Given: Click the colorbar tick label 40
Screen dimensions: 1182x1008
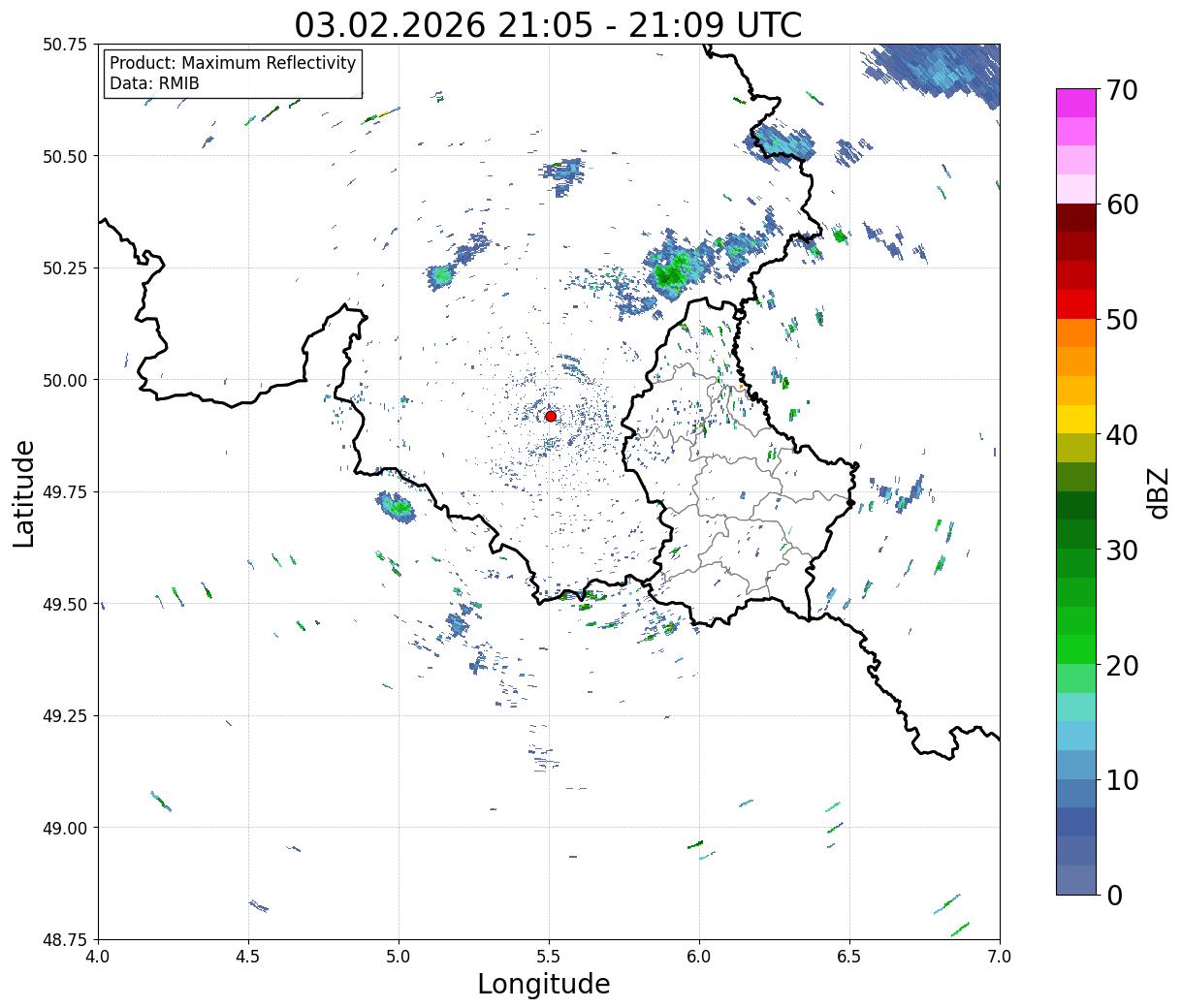Looking at the screenshot, I should click(x=1122, y=434).
